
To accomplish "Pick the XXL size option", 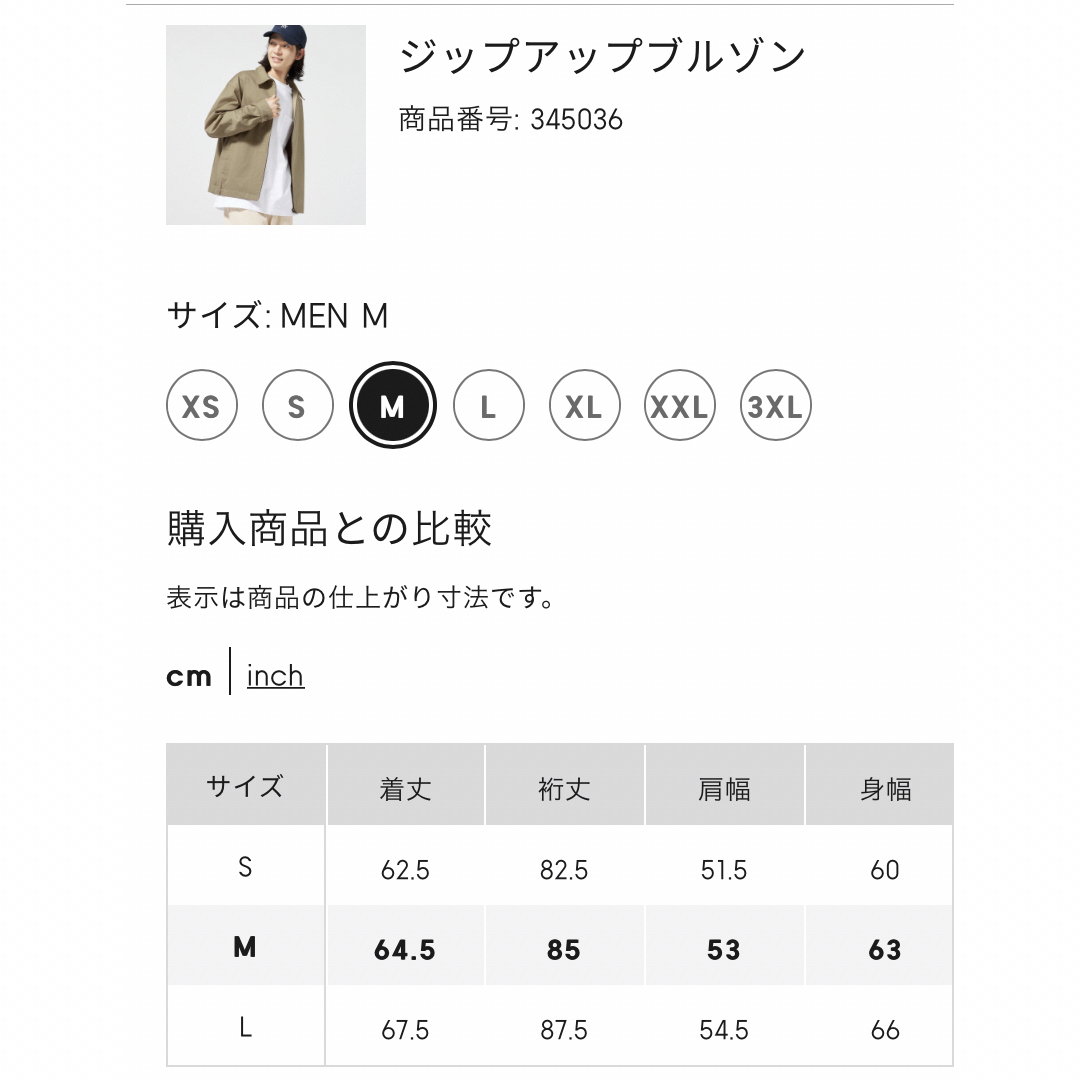I will 680,405.
